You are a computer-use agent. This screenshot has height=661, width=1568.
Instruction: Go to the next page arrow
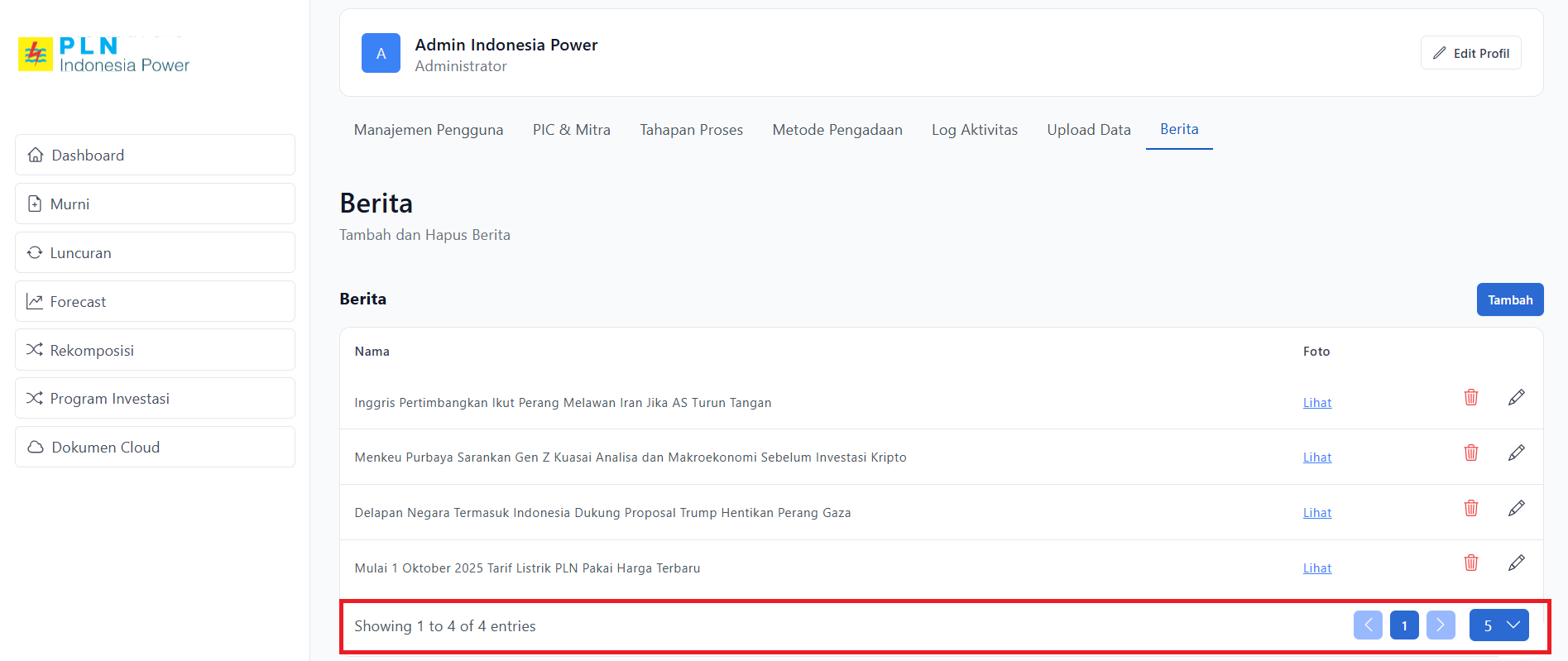[x=1440, y=625]
